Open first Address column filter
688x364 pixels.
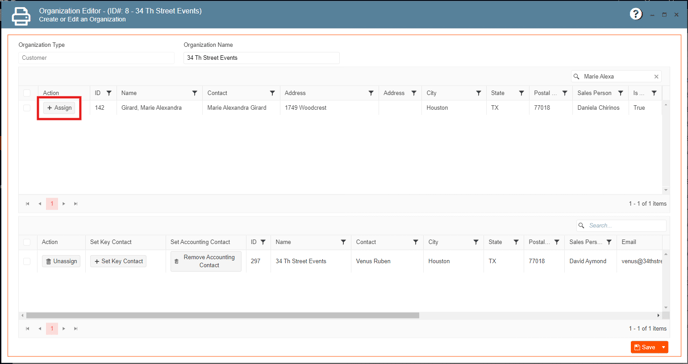371,93
